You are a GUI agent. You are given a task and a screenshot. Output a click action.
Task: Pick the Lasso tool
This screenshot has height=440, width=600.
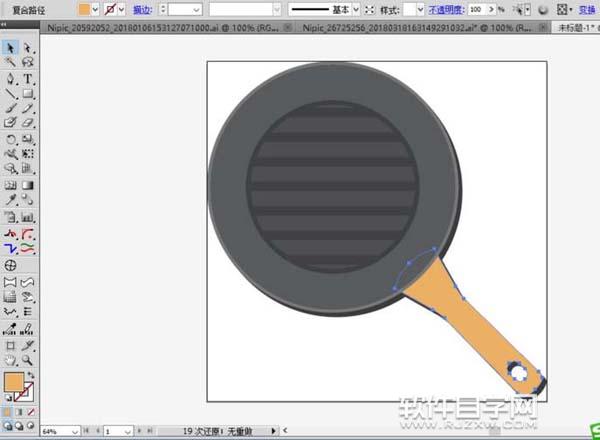click(28, 62)
